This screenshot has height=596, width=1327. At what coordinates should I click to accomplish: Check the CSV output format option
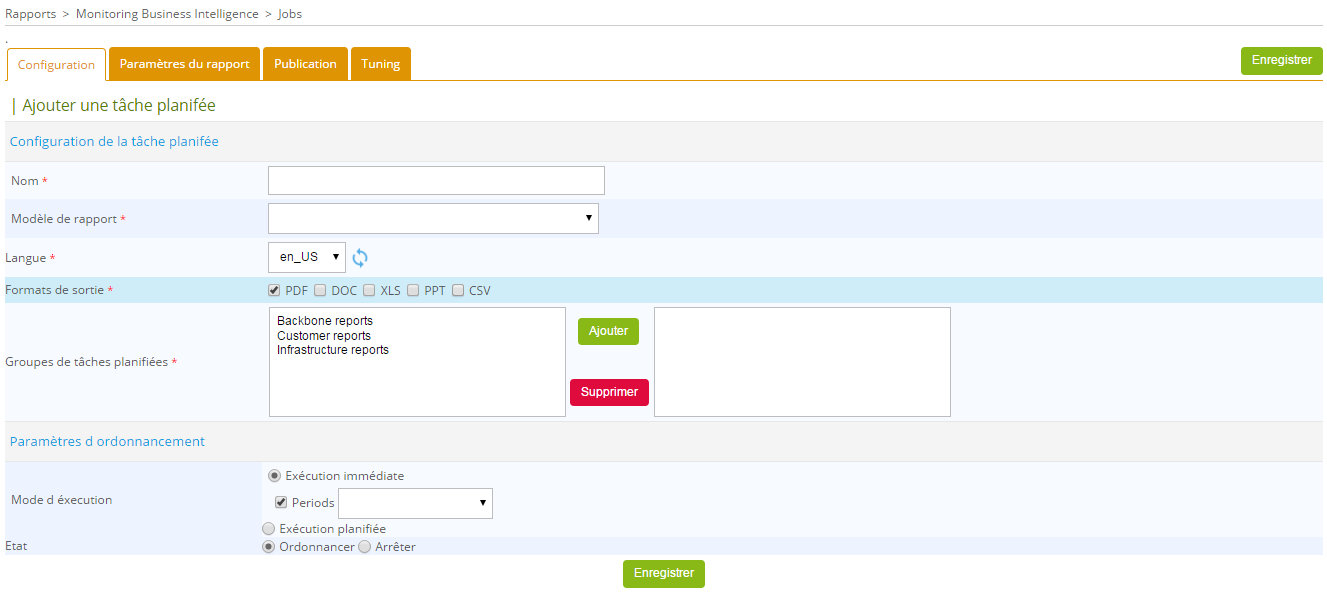[458, 291]
